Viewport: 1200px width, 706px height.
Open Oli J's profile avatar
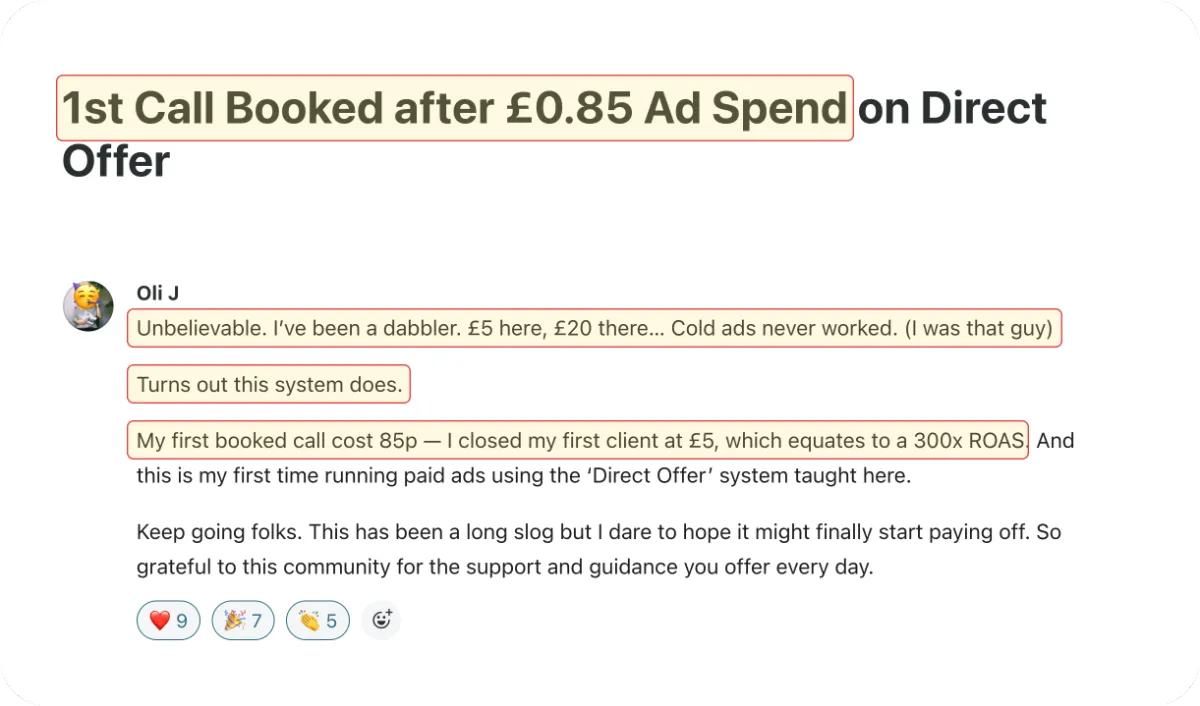click(x=88, y=306)
